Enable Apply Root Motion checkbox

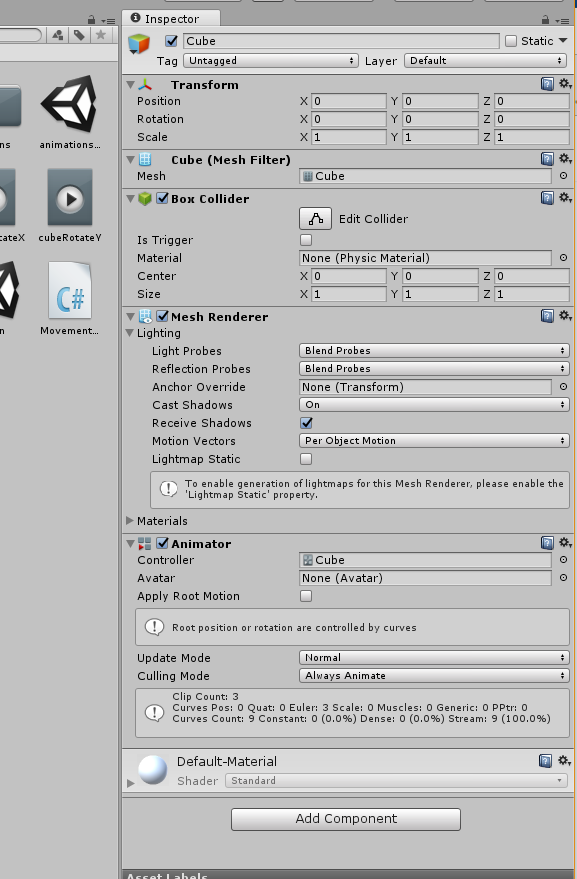pos(306,596)
